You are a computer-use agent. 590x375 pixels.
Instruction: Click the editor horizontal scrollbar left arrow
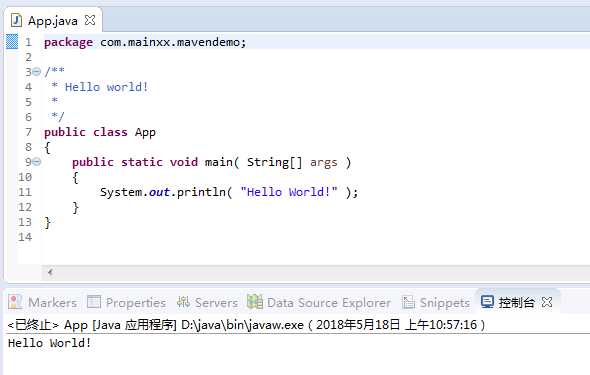coord(50,272)
